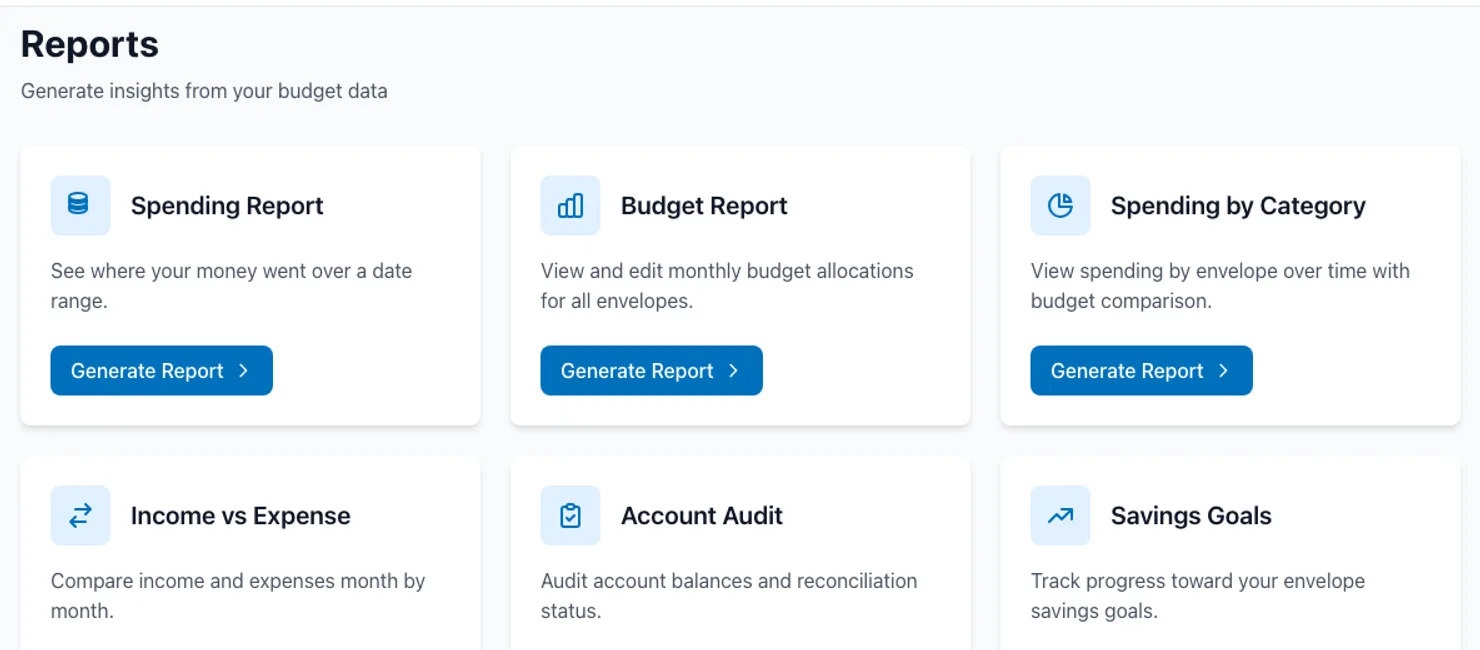Click the Account Audit clipboard icon
This screenshot has height=650, width=1480.
click(570, 515)
